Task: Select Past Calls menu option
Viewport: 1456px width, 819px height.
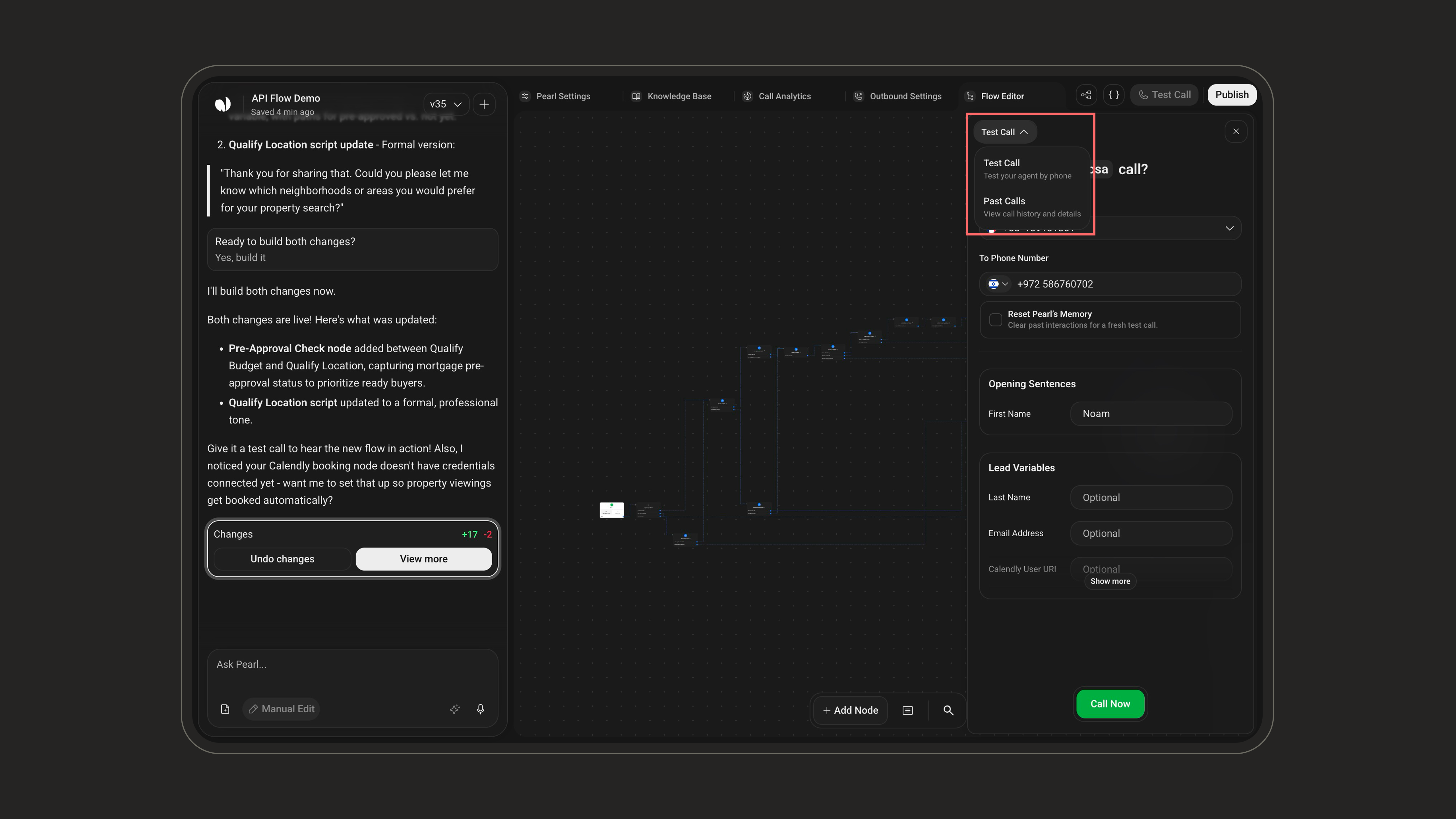Action: (1032, 207)
